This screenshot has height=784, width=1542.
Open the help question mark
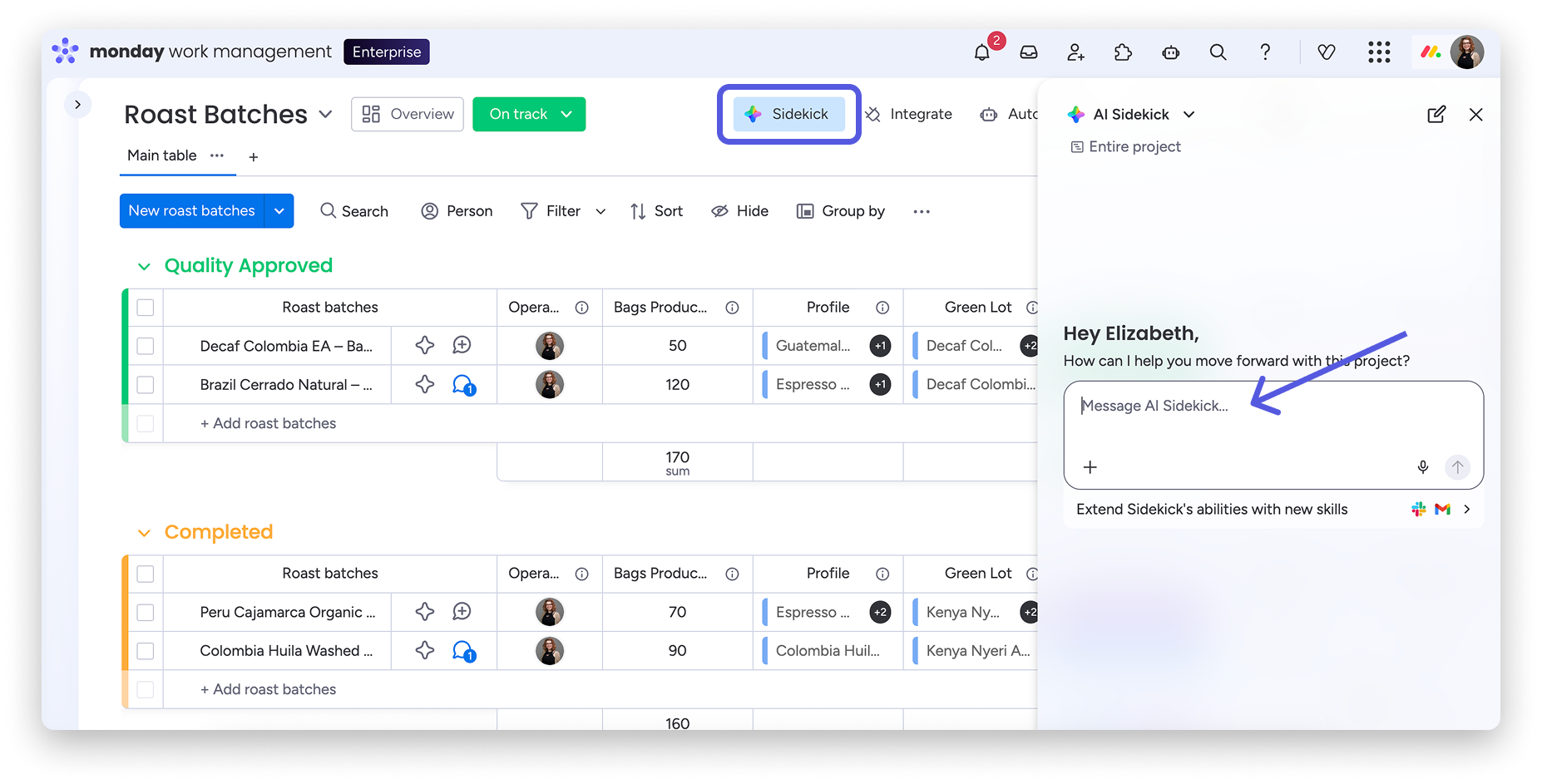[x=1265, y=52]
